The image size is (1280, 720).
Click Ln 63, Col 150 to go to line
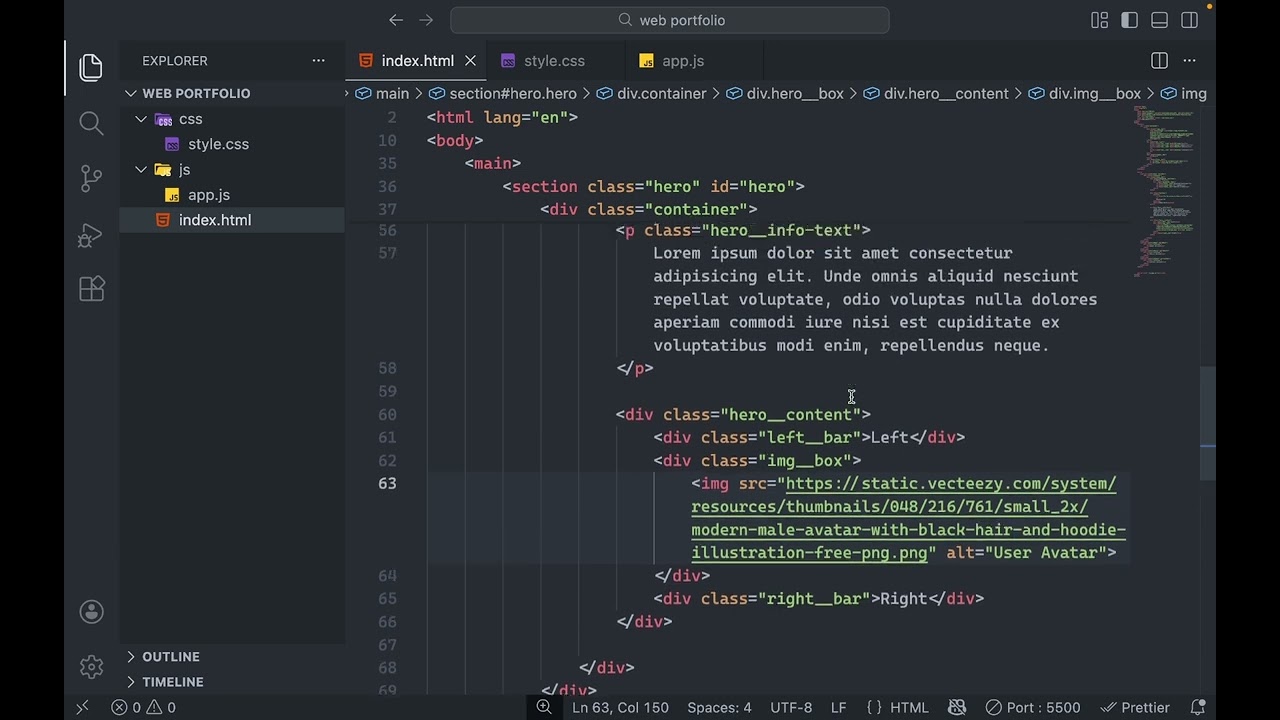coord(620,707)
